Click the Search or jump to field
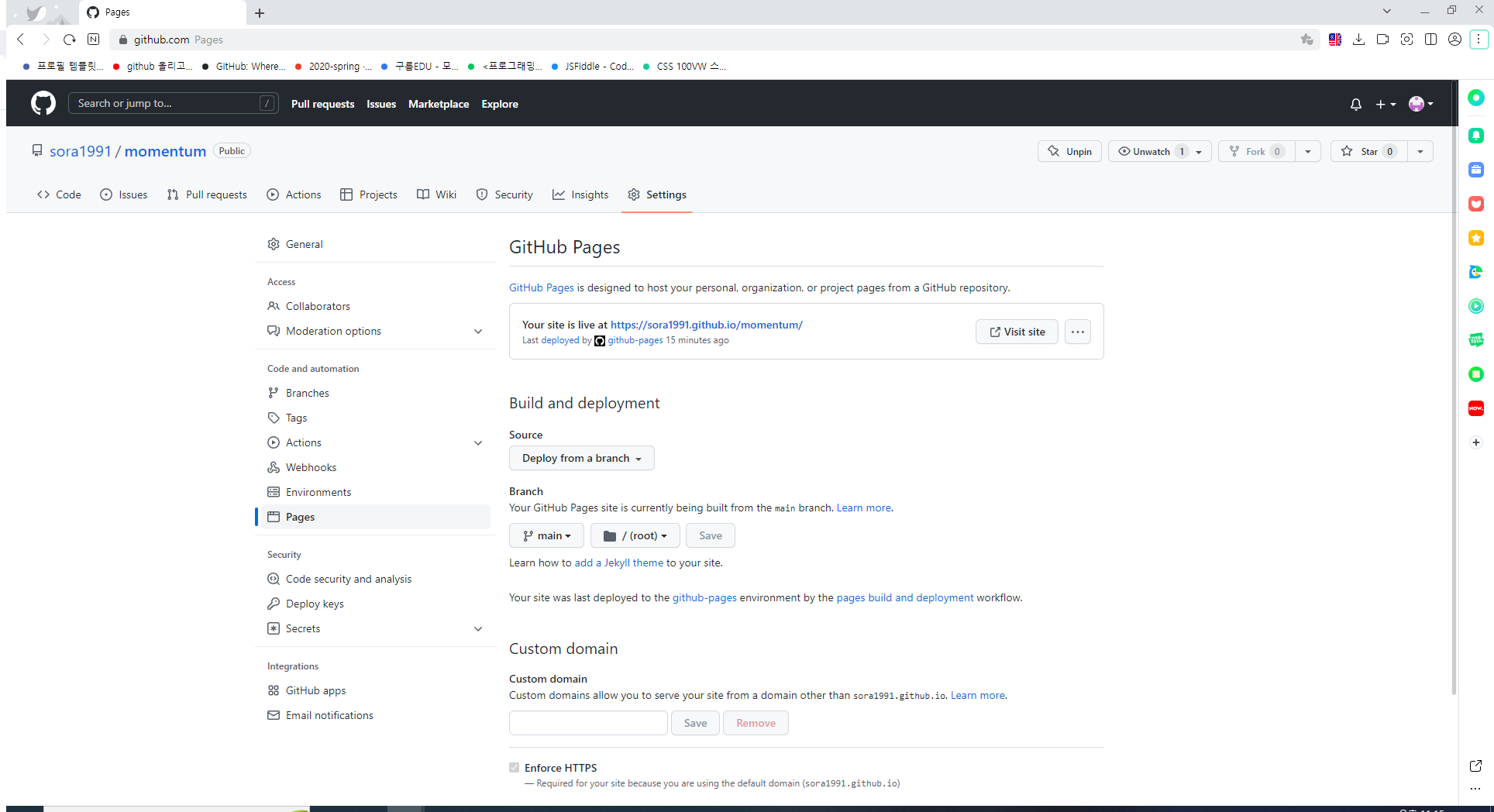This screenshot has height=812, width=1494. [174, 103]
